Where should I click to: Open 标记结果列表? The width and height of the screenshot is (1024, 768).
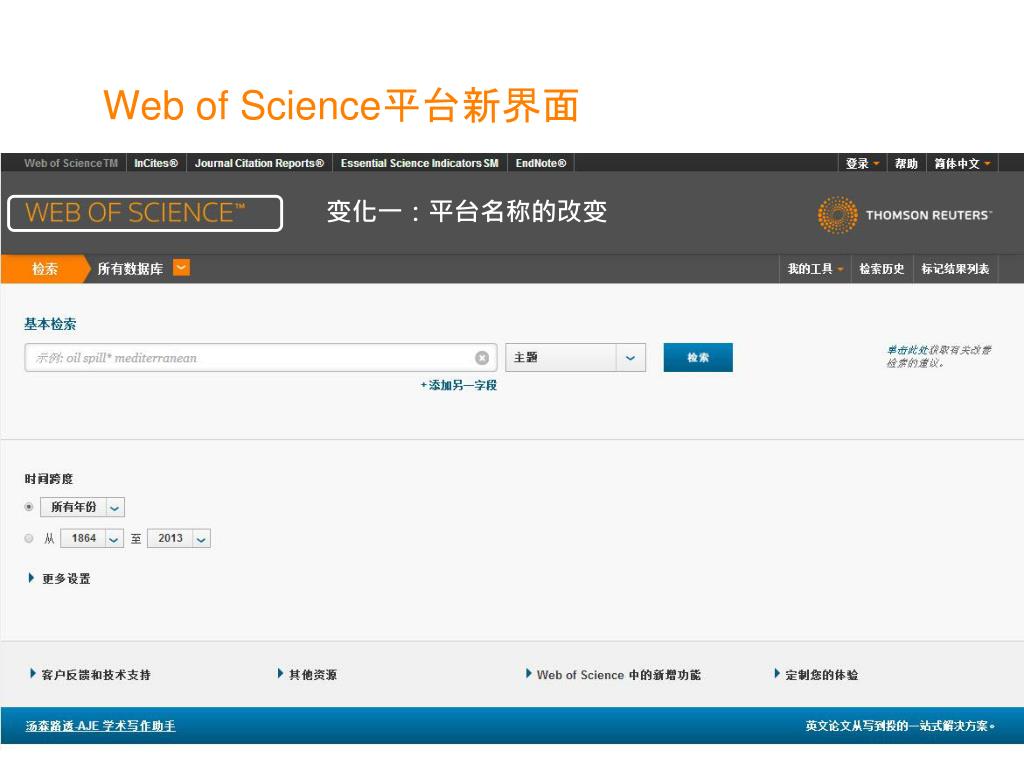point(955,268)
